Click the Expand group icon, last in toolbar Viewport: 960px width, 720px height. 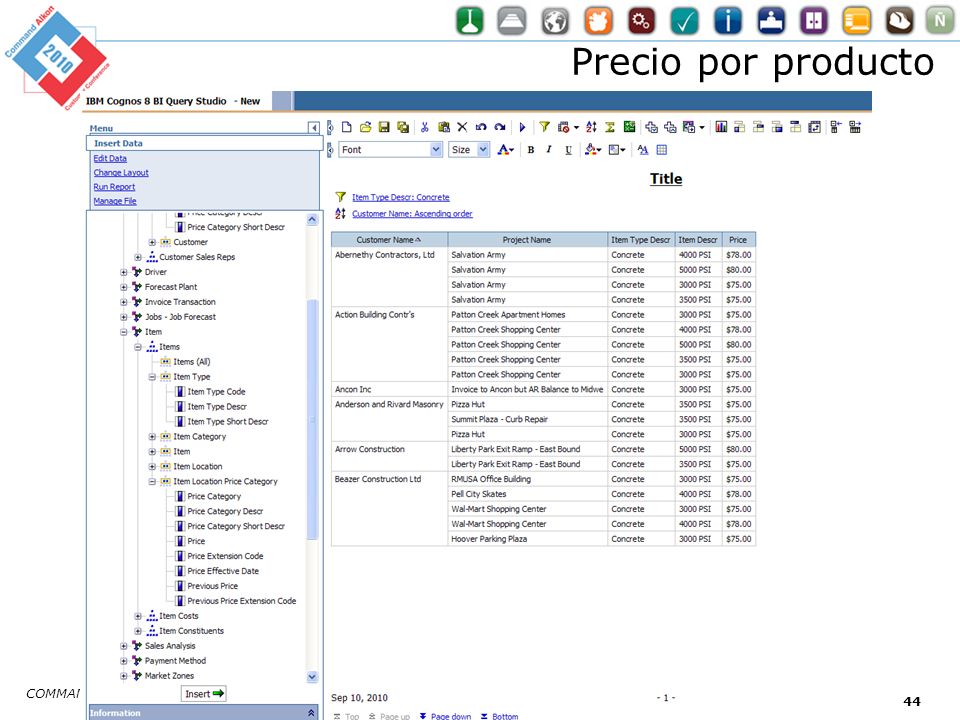855,127
